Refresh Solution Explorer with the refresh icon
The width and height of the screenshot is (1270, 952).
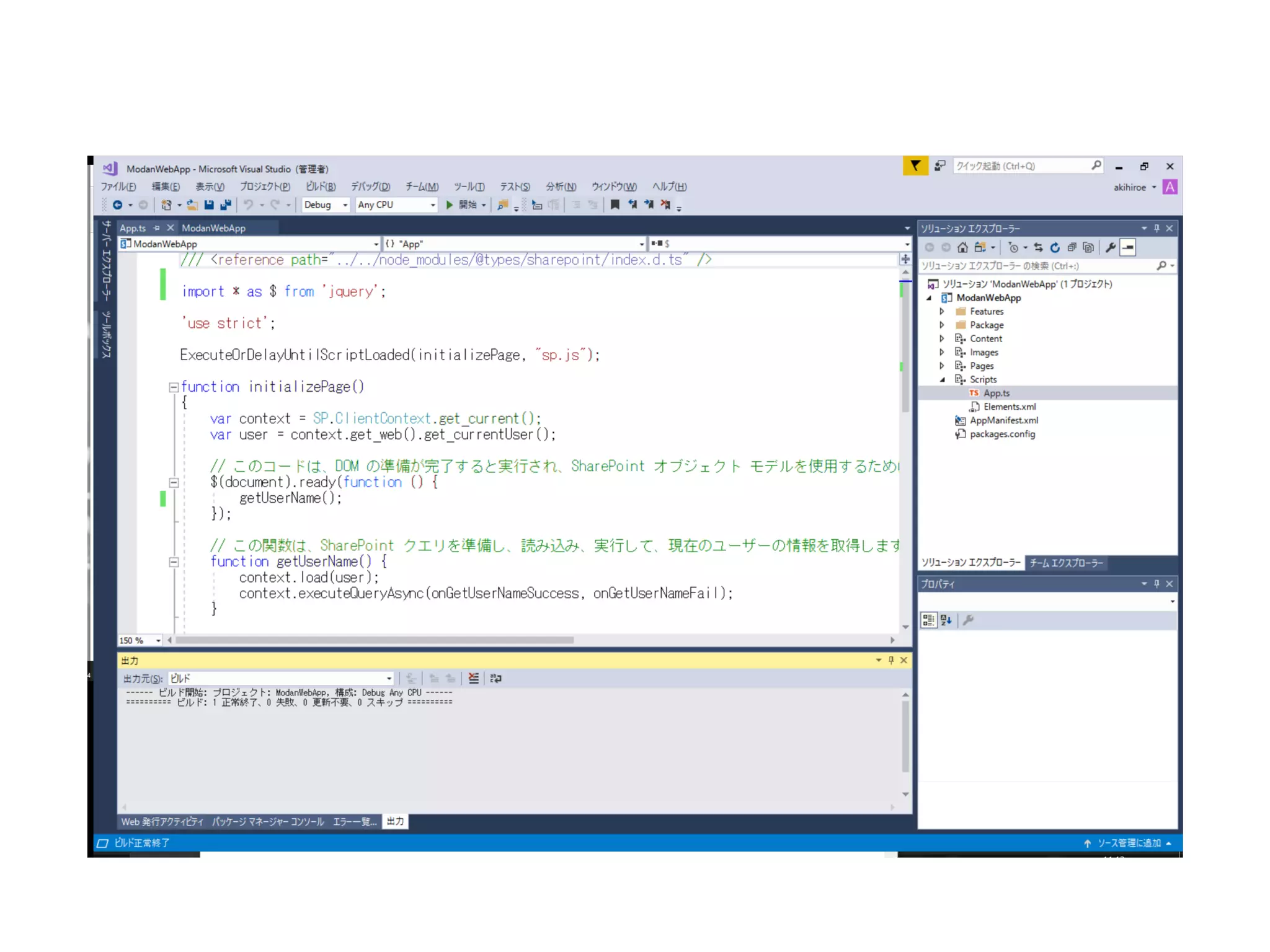[1055, 248]
